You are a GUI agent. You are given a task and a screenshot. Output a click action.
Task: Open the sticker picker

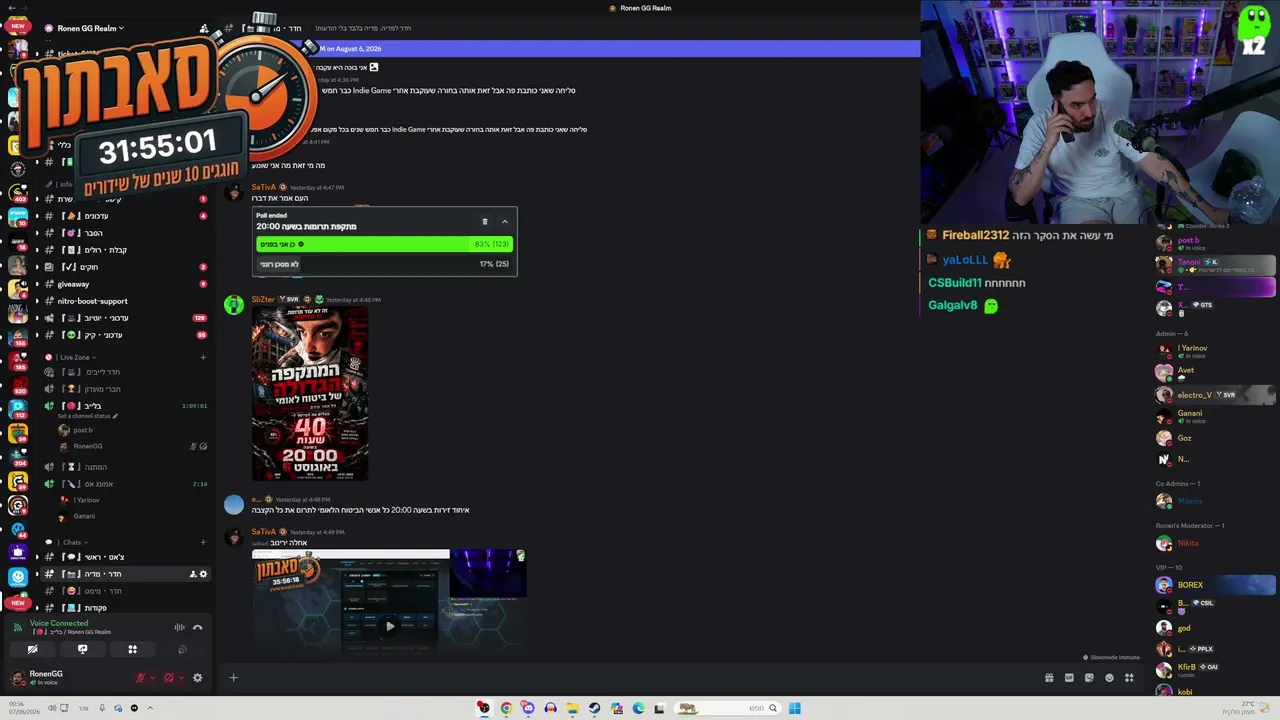1089,678
